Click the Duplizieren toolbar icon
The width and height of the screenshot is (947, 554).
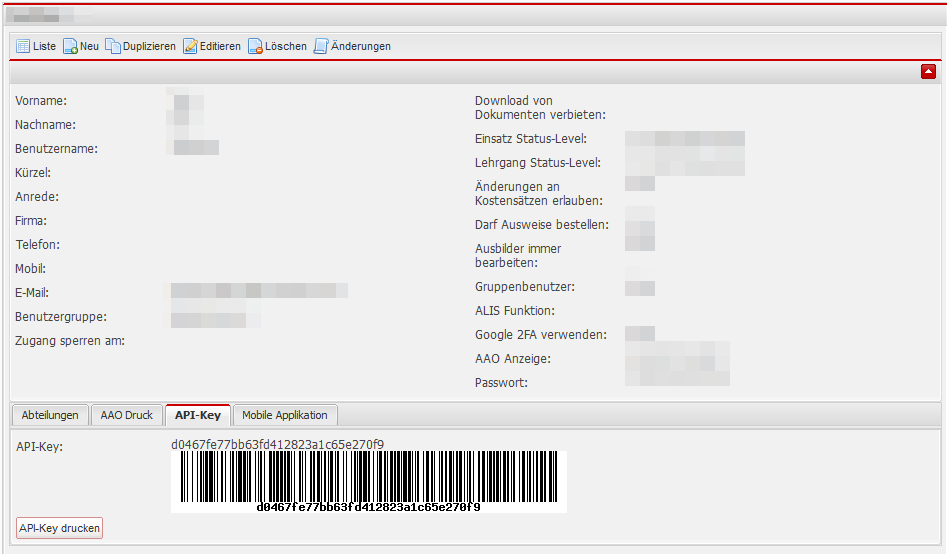113,46
